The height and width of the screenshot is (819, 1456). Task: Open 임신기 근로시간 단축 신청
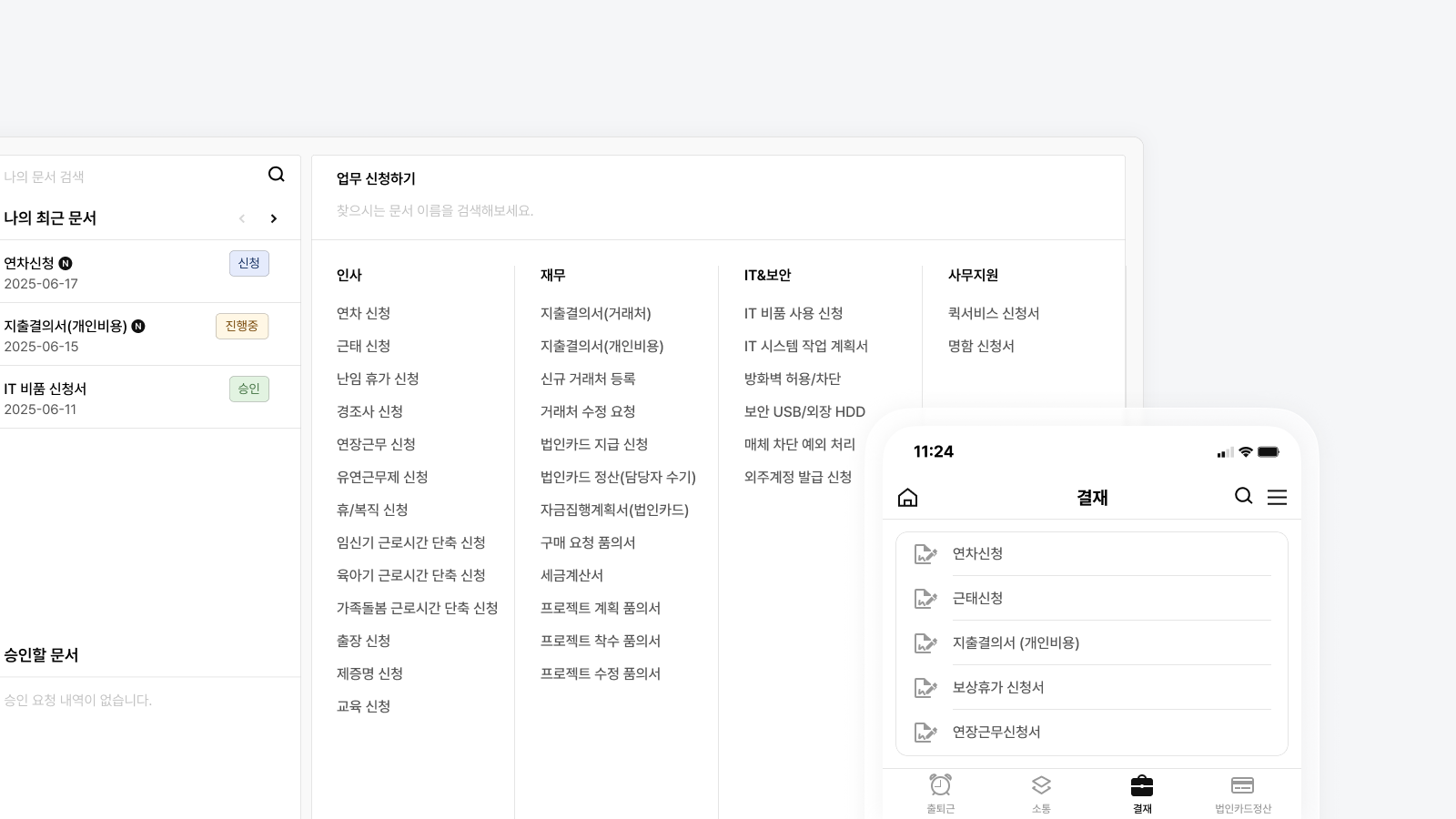[x=410, y=542]
